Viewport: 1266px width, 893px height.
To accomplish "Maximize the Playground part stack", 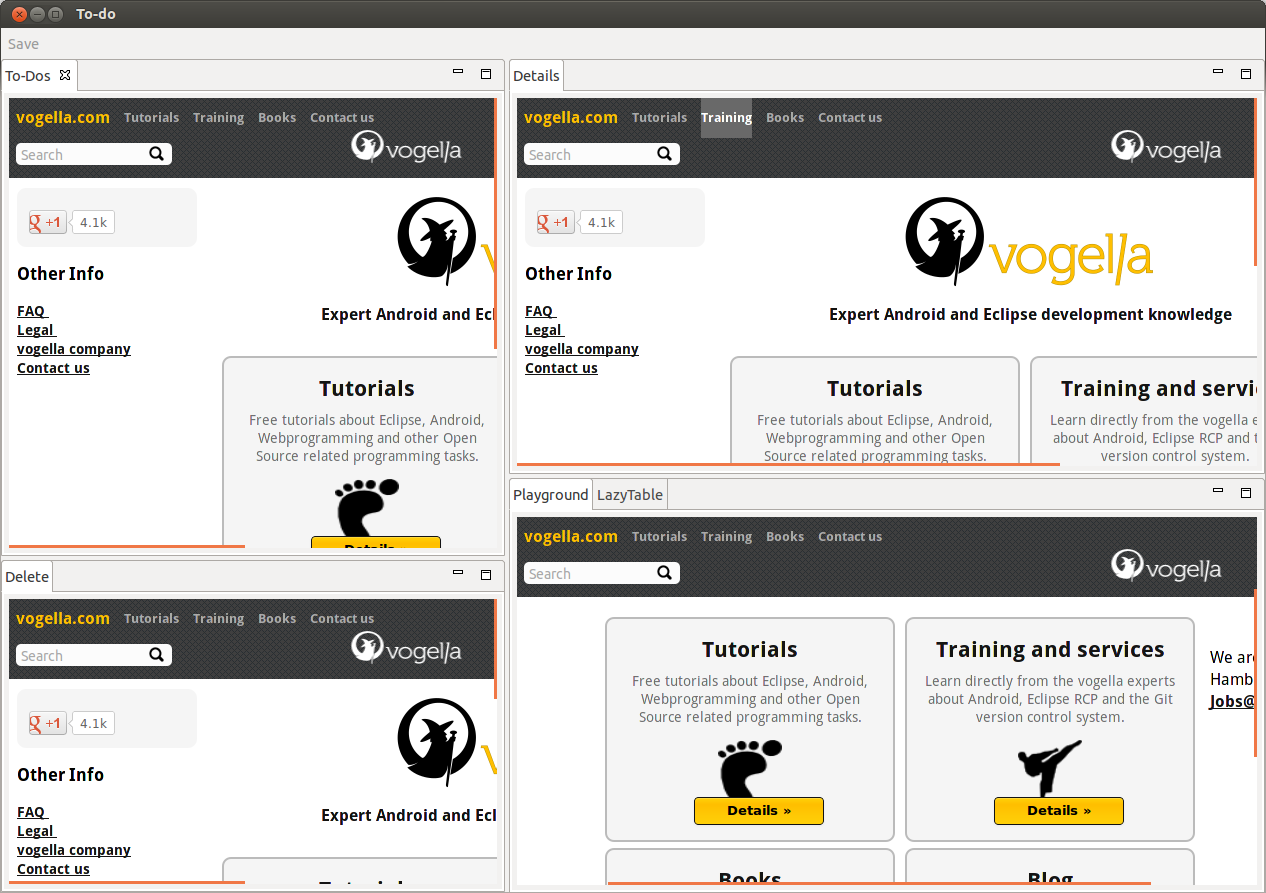I will pyautogui.click(x=1246, y=492).
